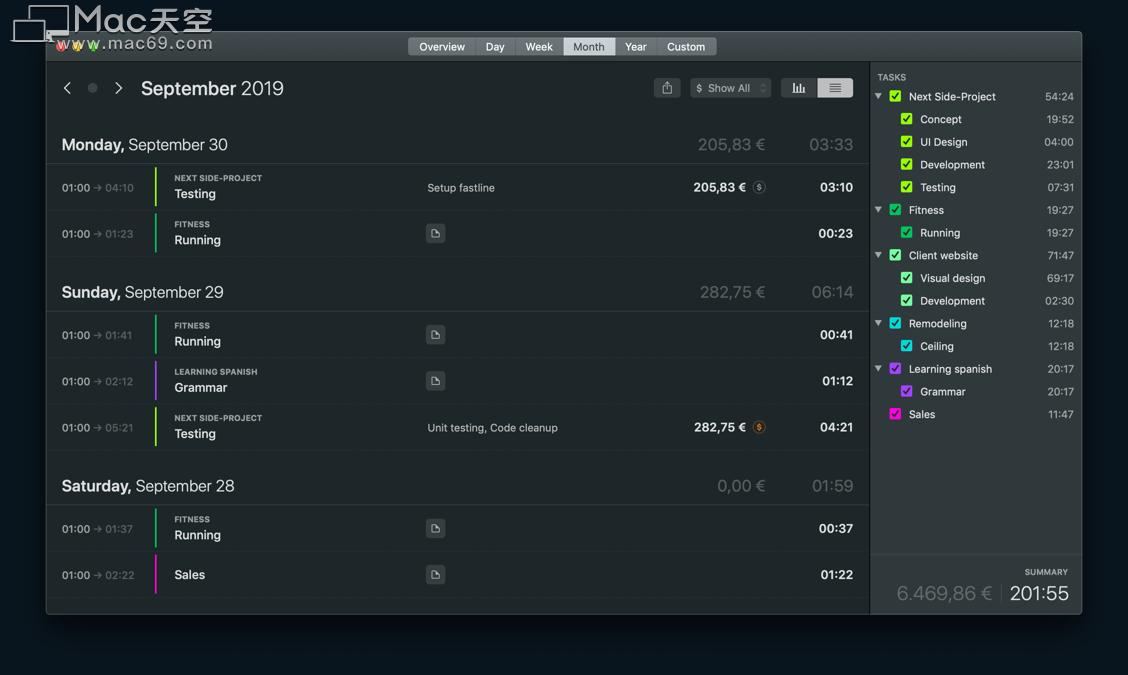Open the share/export button

coord(667,88)
